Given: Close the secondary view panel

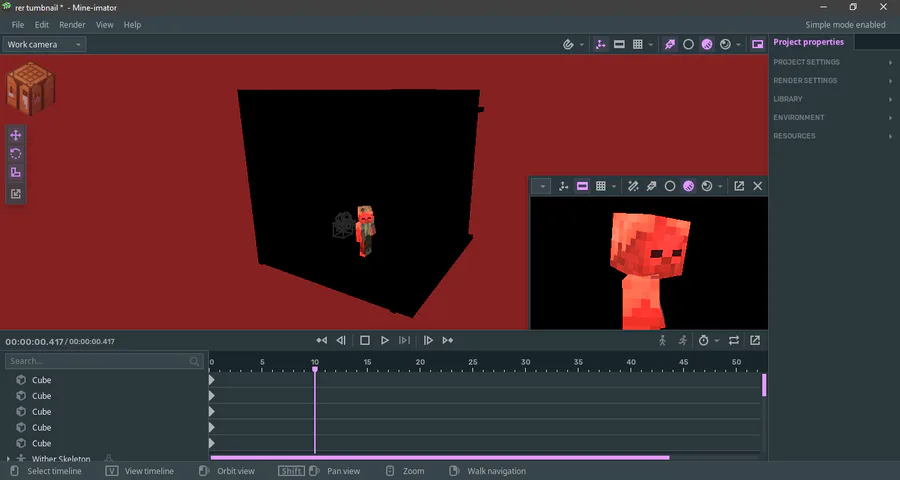Looking at the screenshot, I should (758, 186).
